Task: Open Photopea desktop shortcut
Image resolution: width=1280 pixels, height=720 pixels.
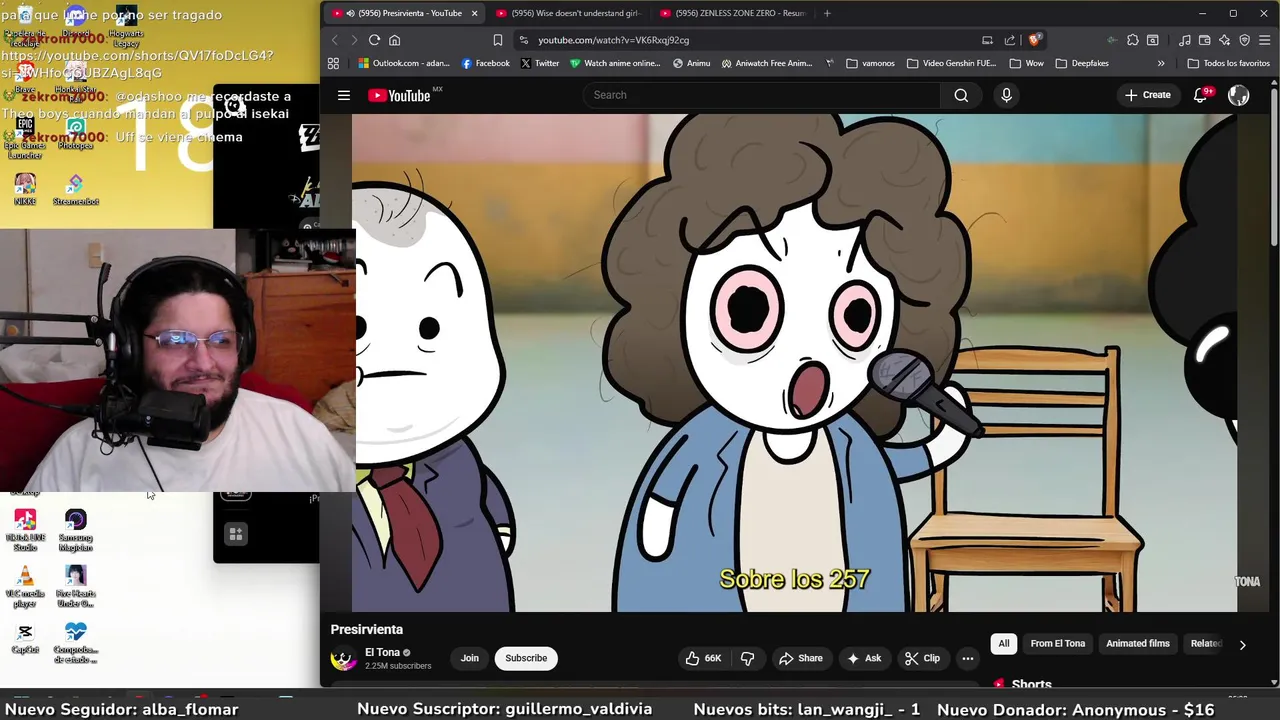Action: click(x=75, y=135)
